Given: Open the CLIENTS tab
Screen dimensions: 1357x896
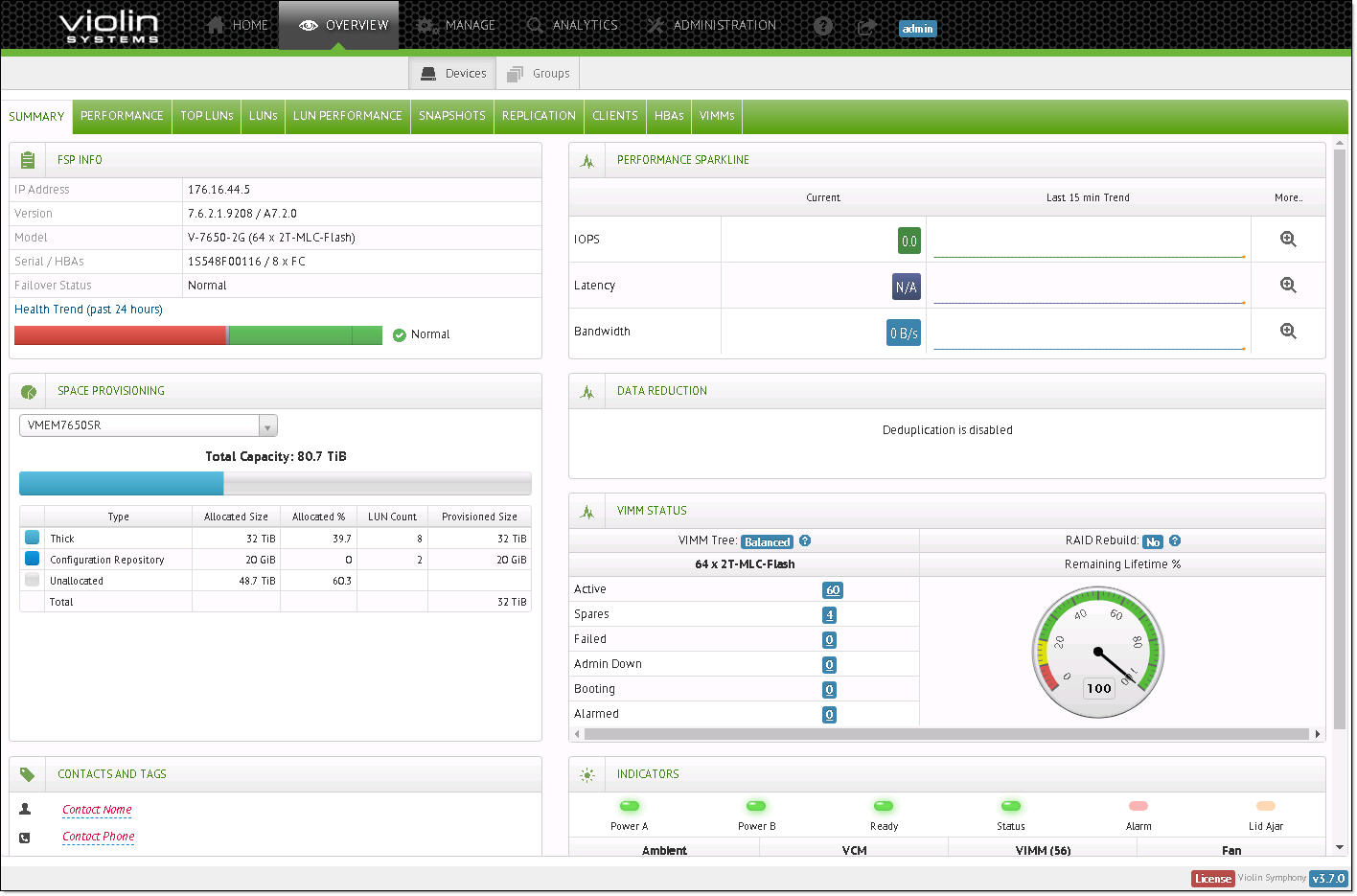Looking at the screenshot, I should [615, 116].
